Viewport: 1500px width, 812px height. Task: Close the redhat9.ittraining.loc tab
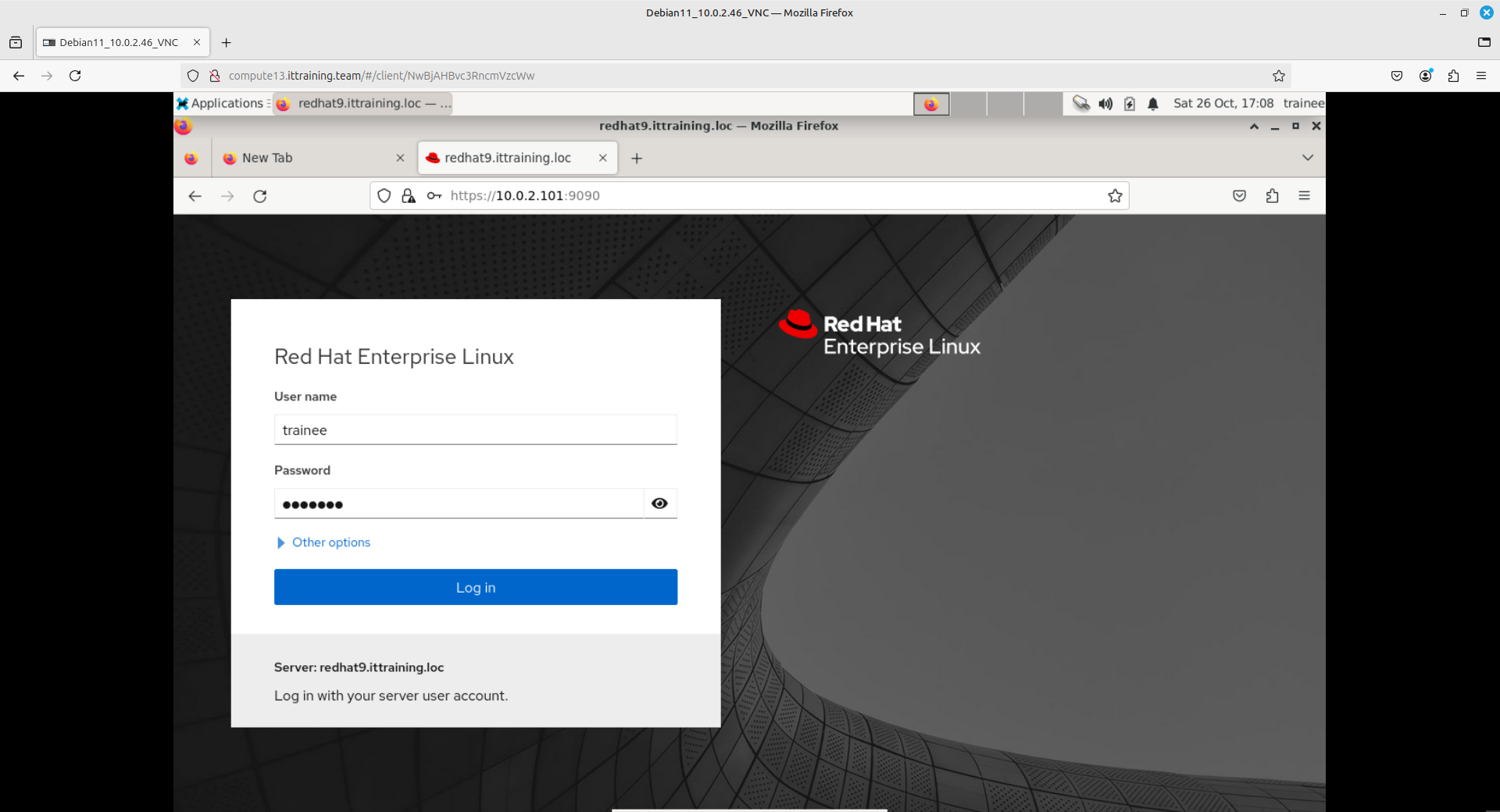602,158
